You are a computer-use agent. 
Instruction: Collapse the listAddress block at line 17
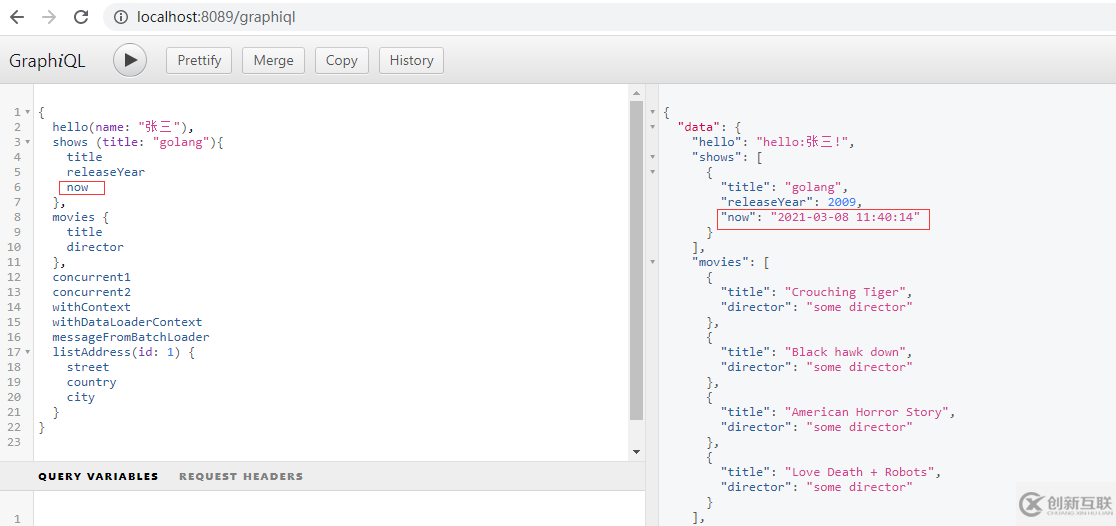(28, 352)
